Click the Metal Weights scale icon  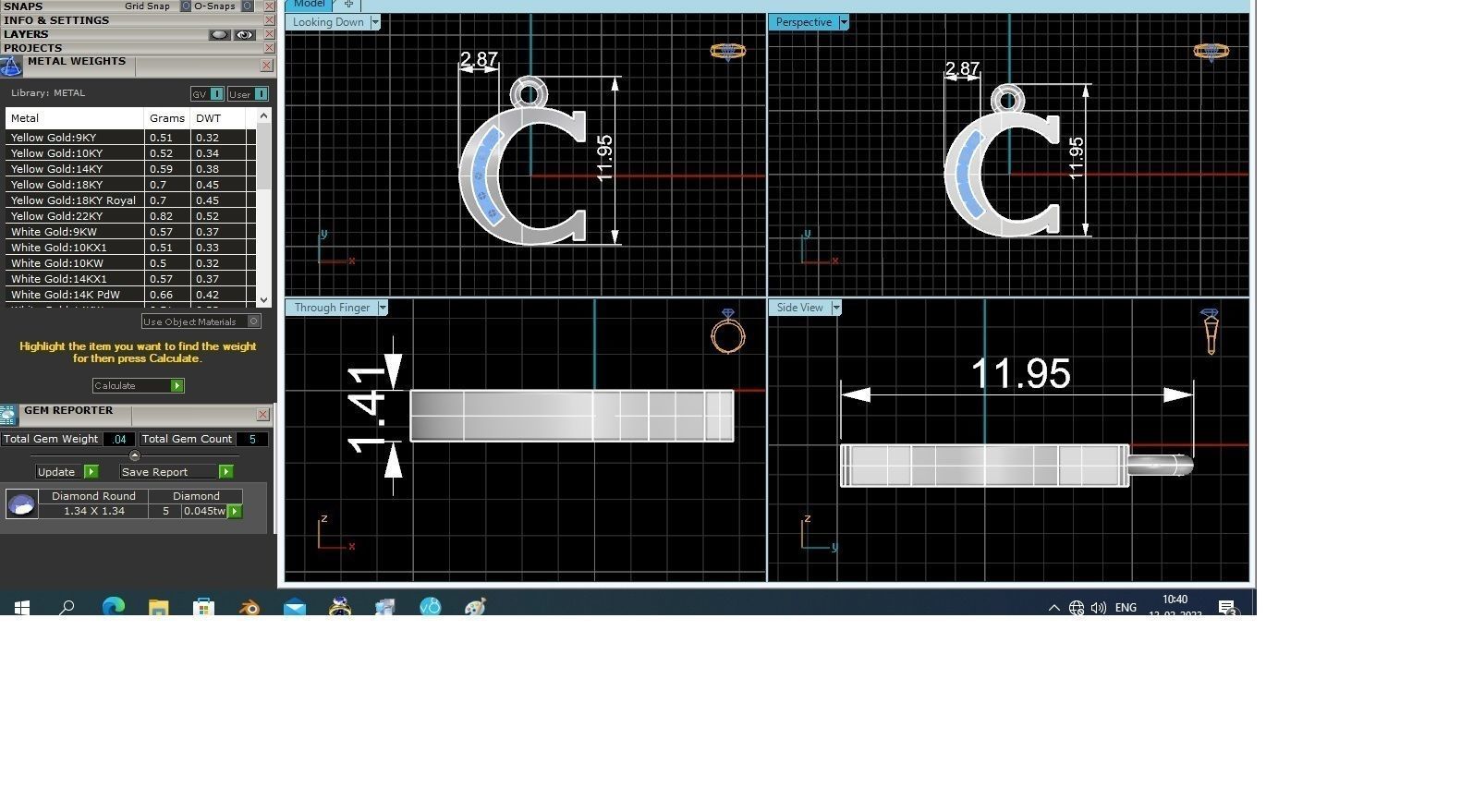pos(10,67)
